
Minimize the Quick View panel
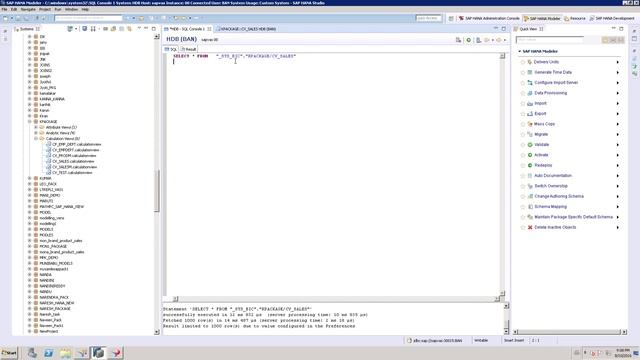tap(613, 29)
